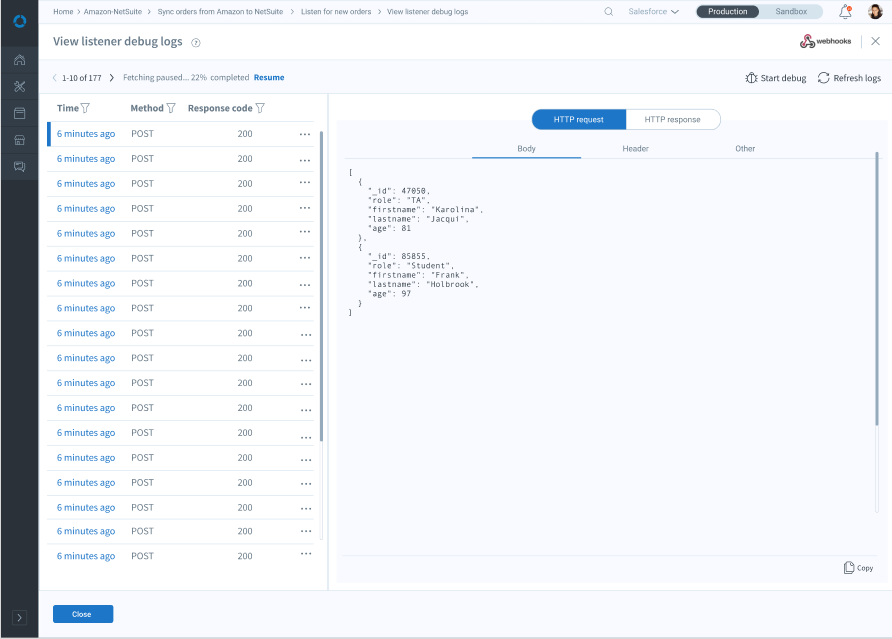
Task: Click the help icon beside page title
Action: 196,43
